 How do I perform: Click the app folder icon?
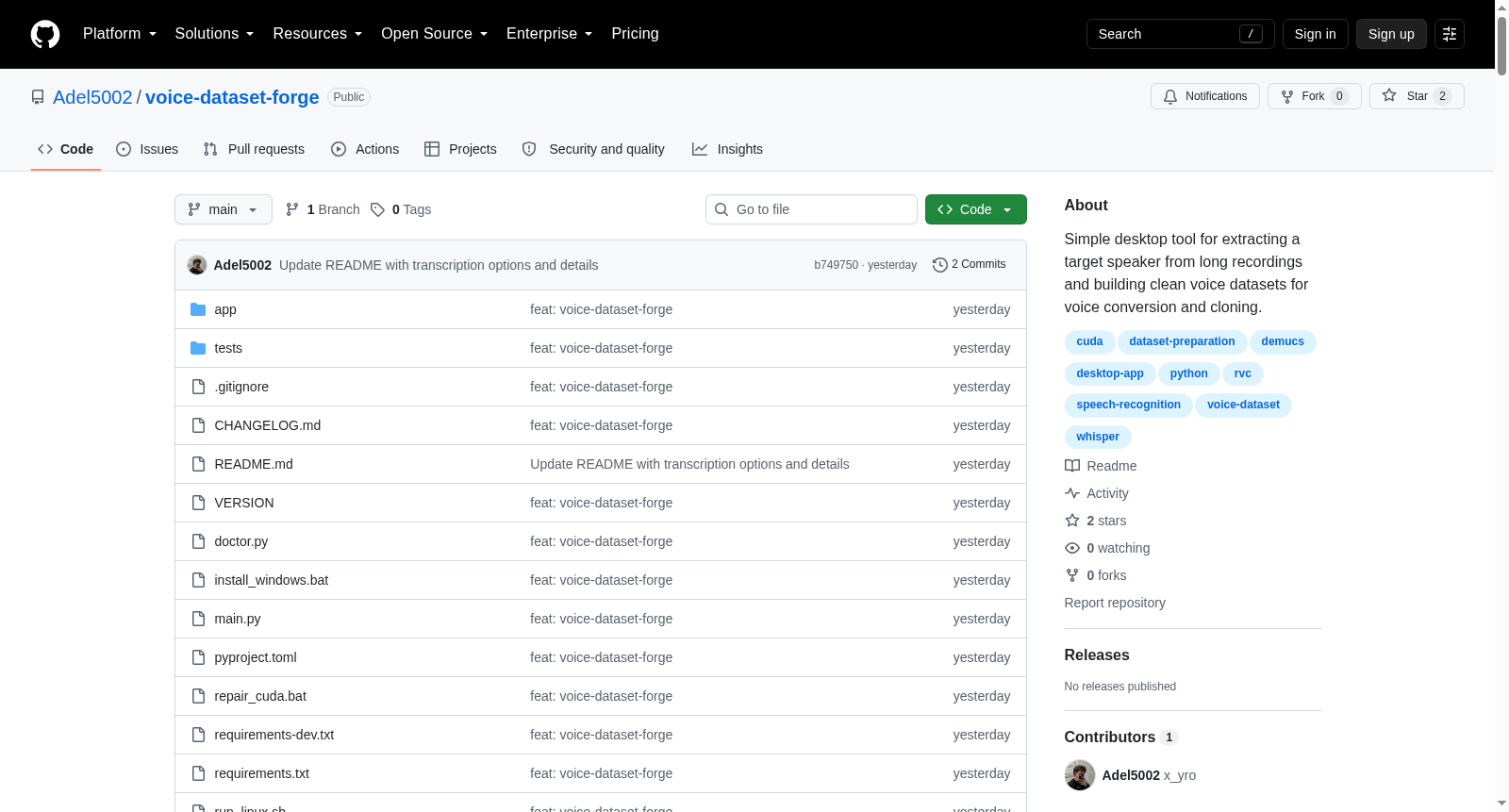(x=198, y=309)
